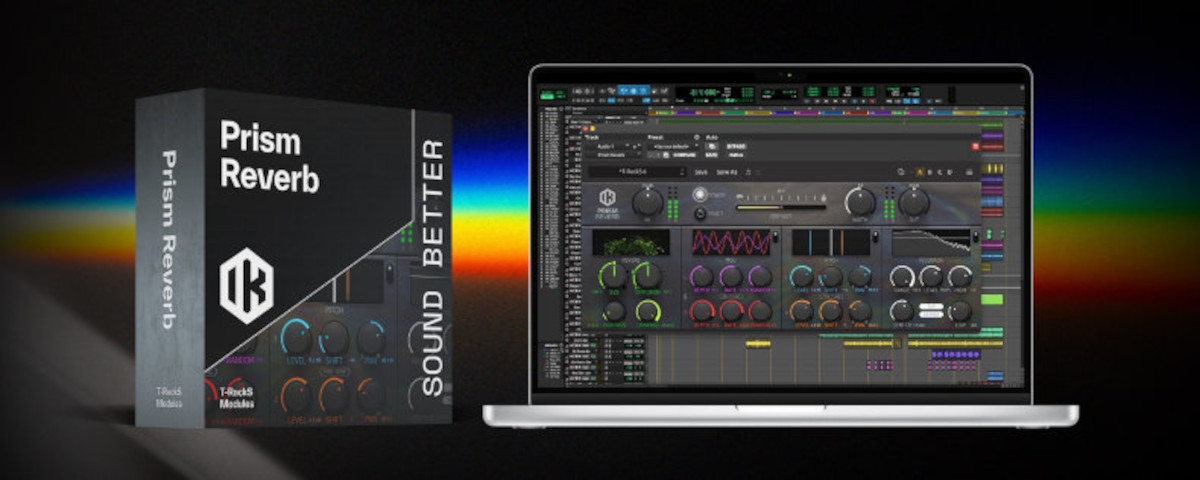Viewport: 1200px width, 480px height.
Task: Click the lower white pill button in RESONATOR
Action: tap(931, 314)
